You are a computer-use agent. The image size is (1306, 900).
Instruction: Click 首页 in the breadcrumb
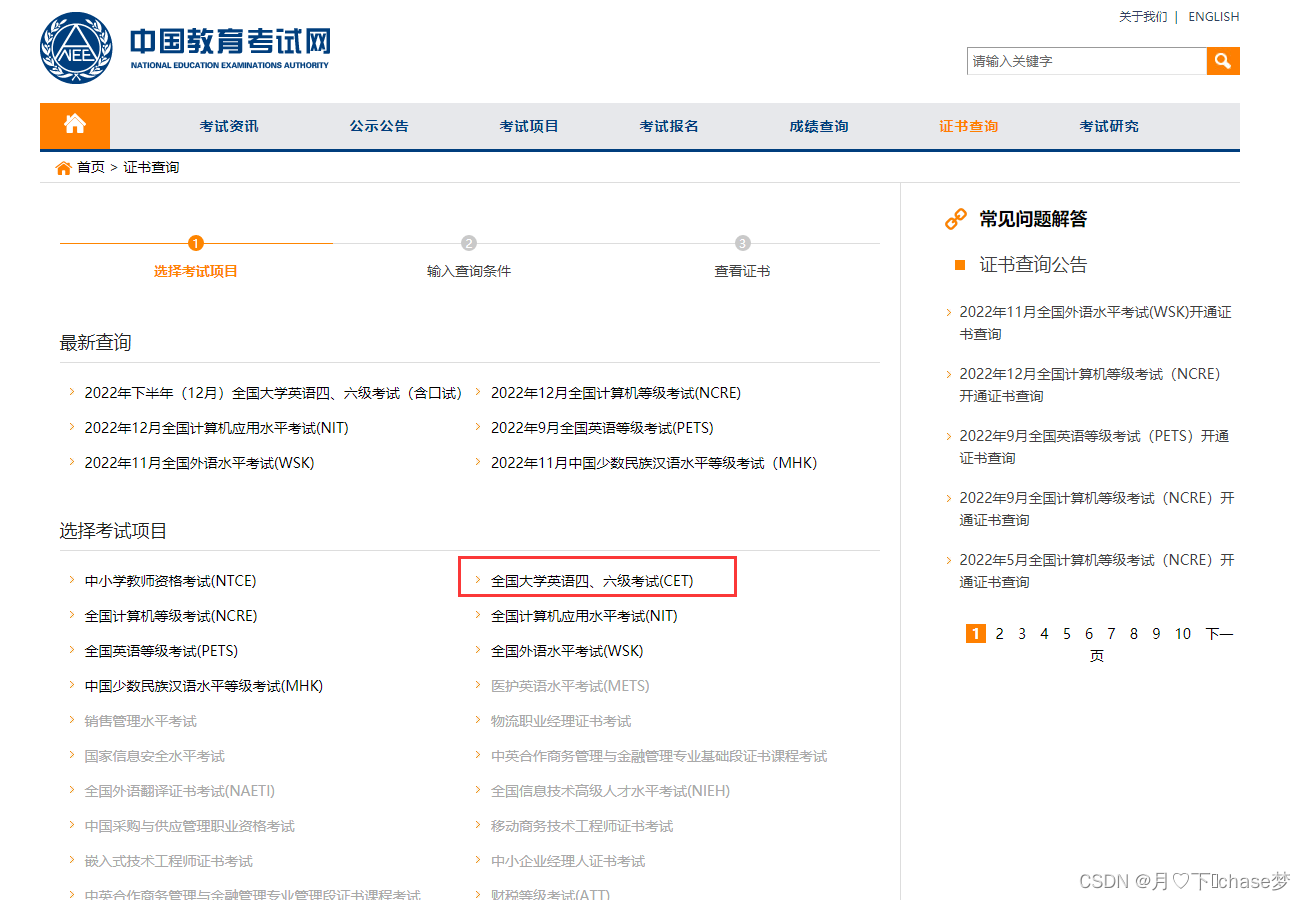point(91,167)
